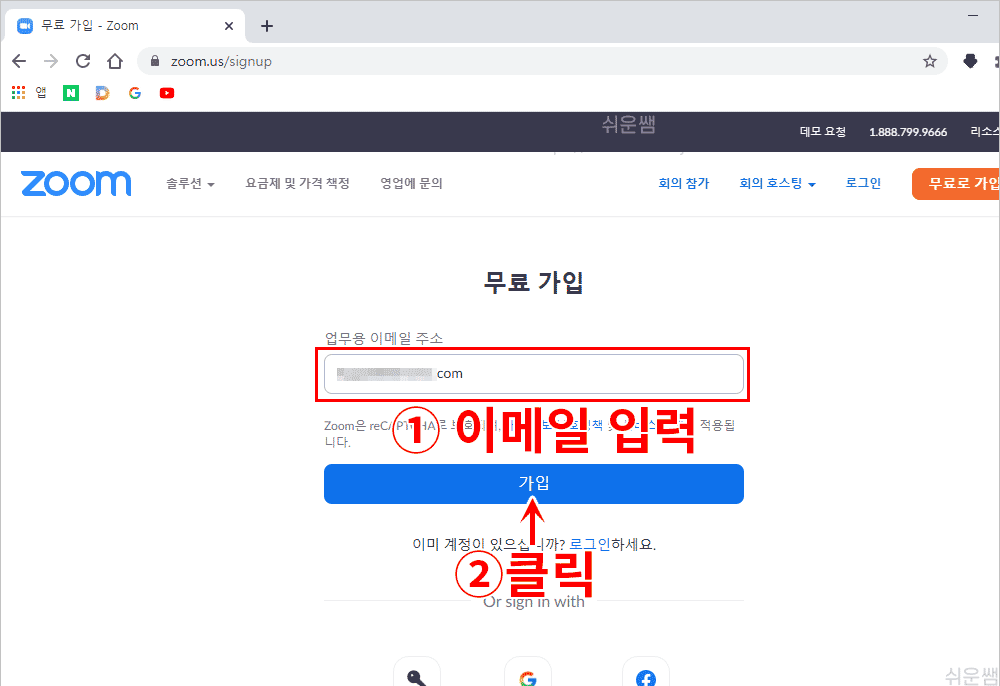1000x686 pixels.
Task: Open the Google bookmark icon
Action: coord(135,93)
